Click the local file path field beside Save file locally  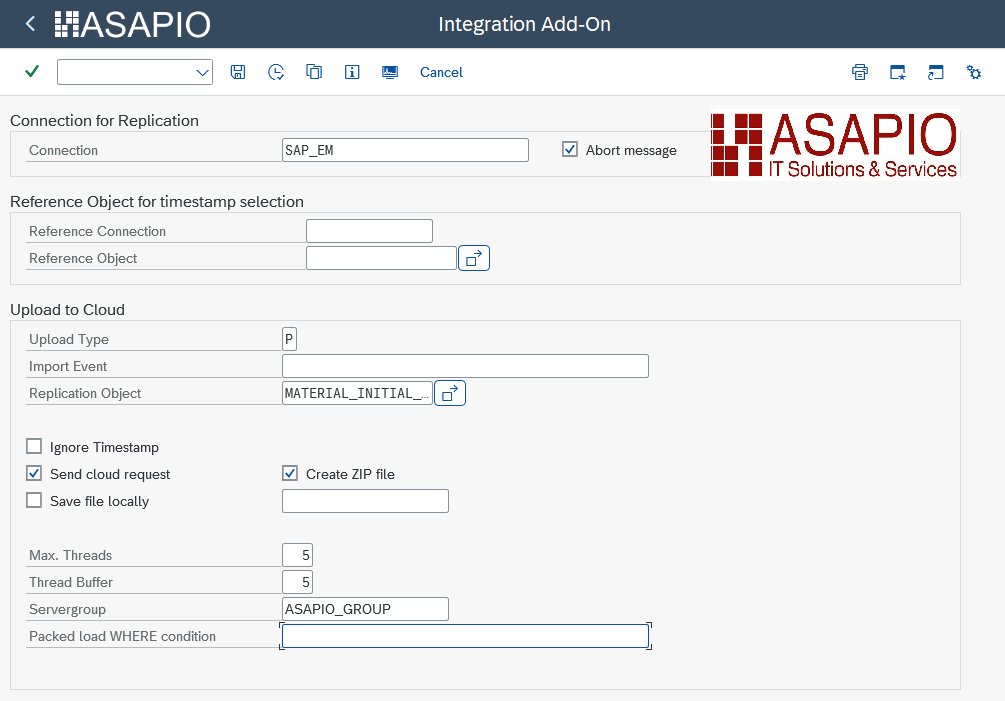pyautogui.click(x=365, y=501)
